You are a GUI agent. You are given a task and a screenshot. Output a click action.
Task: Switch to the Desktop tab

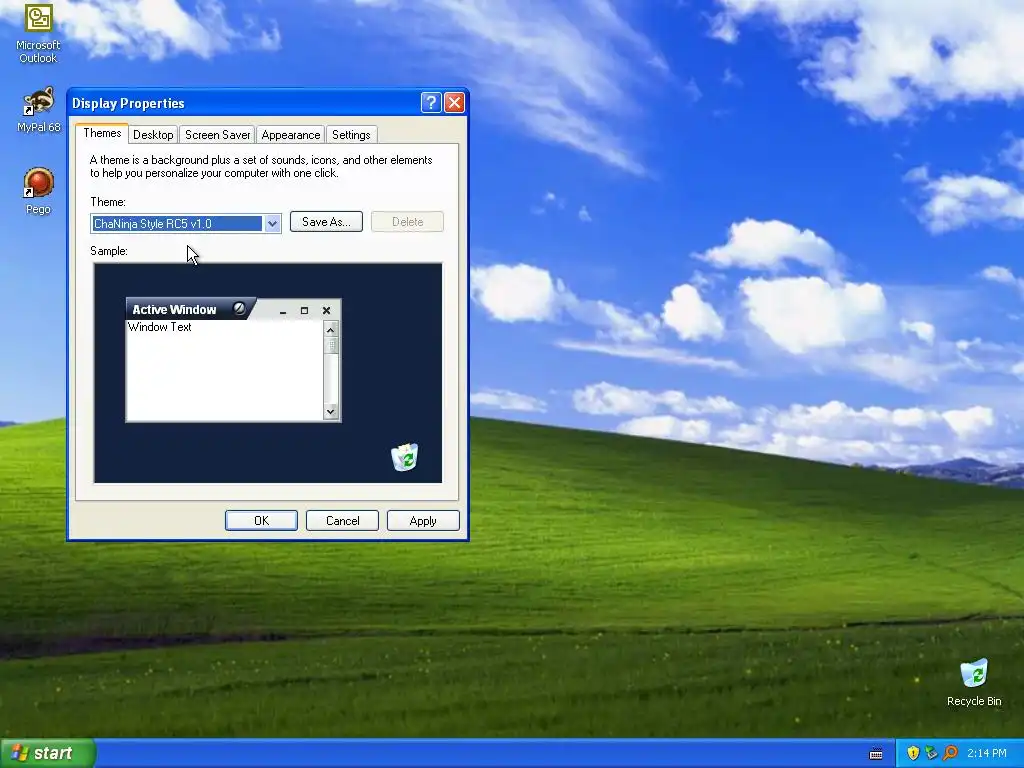[153, 135]
